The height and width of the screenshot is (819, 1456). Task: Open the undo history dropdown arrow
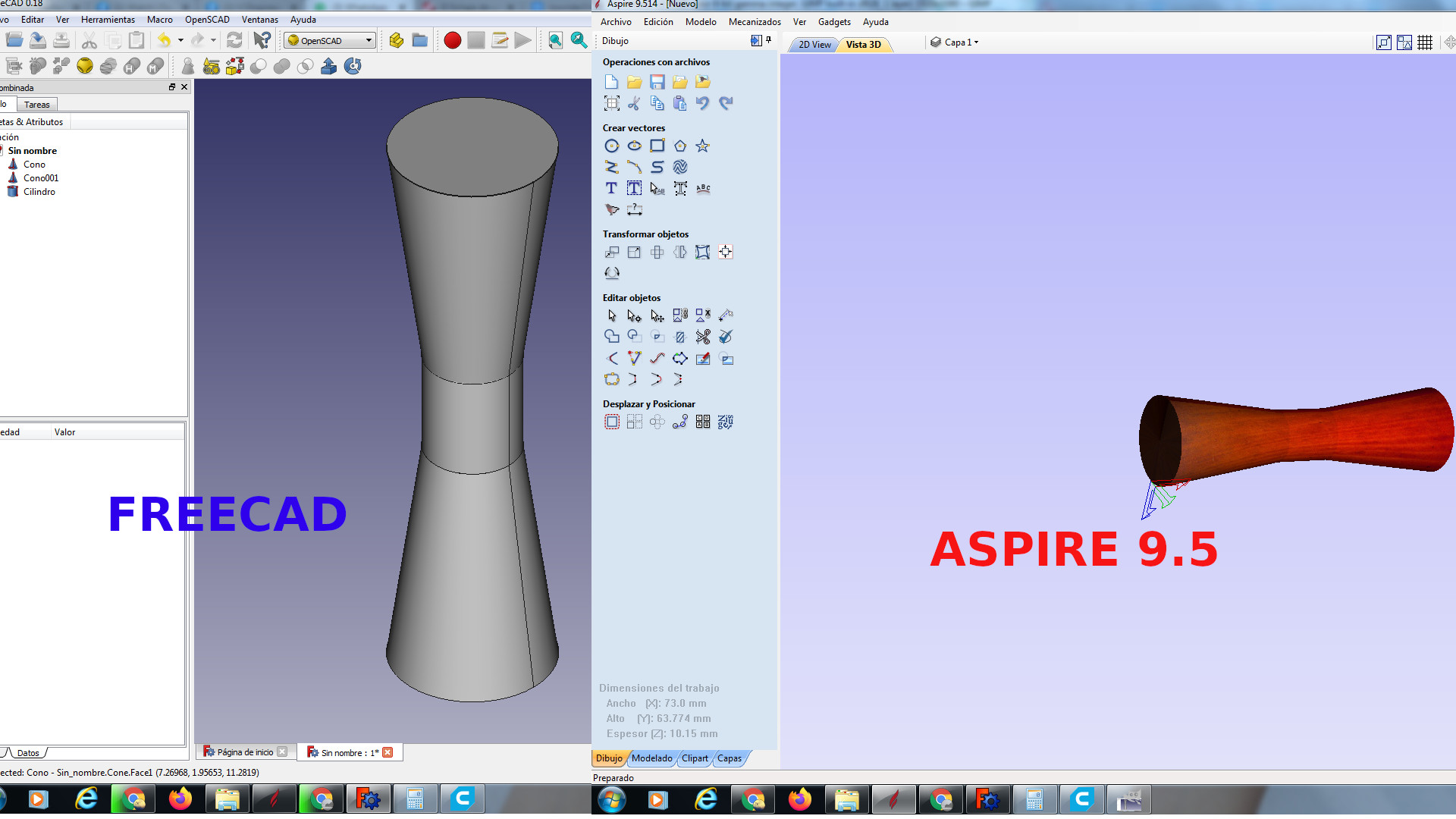tap(180, 41)
